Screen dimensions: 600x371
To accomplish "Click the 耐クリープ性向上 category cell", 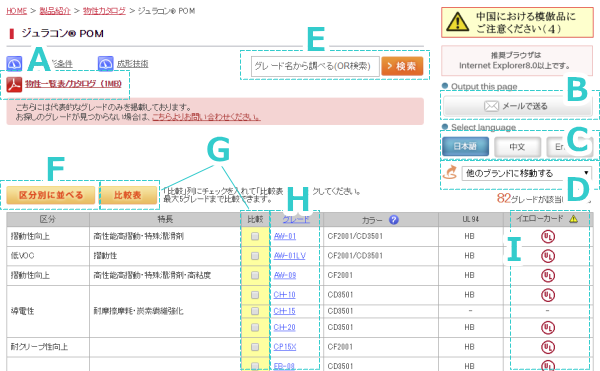I will coord(48,347).
